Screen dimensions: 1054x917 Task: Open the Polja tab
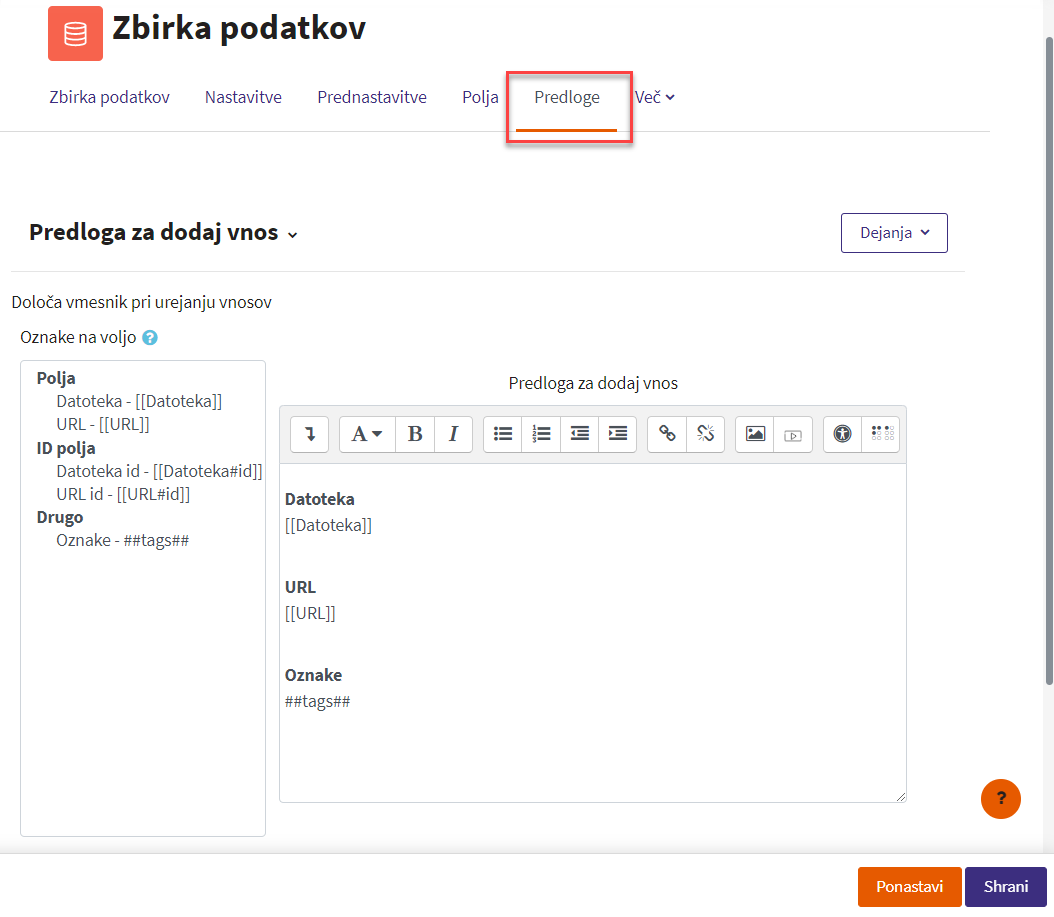click(x=480, y=97)
